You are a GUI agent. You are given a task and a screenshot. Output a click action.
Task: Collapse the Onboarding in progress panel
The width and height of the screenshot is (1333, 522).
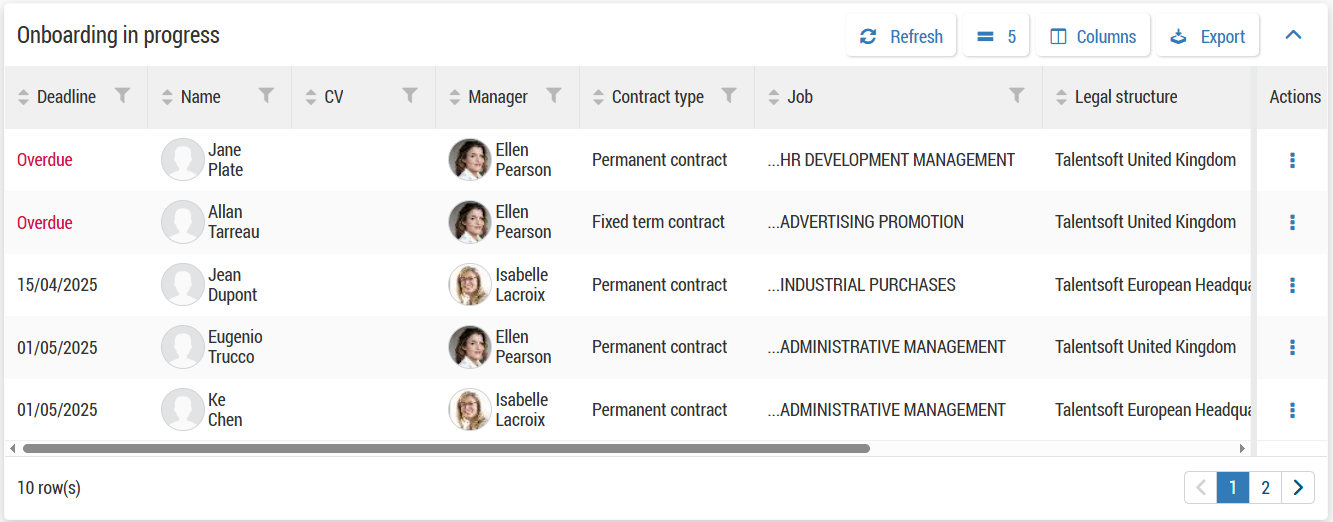tap(1293, 36)
